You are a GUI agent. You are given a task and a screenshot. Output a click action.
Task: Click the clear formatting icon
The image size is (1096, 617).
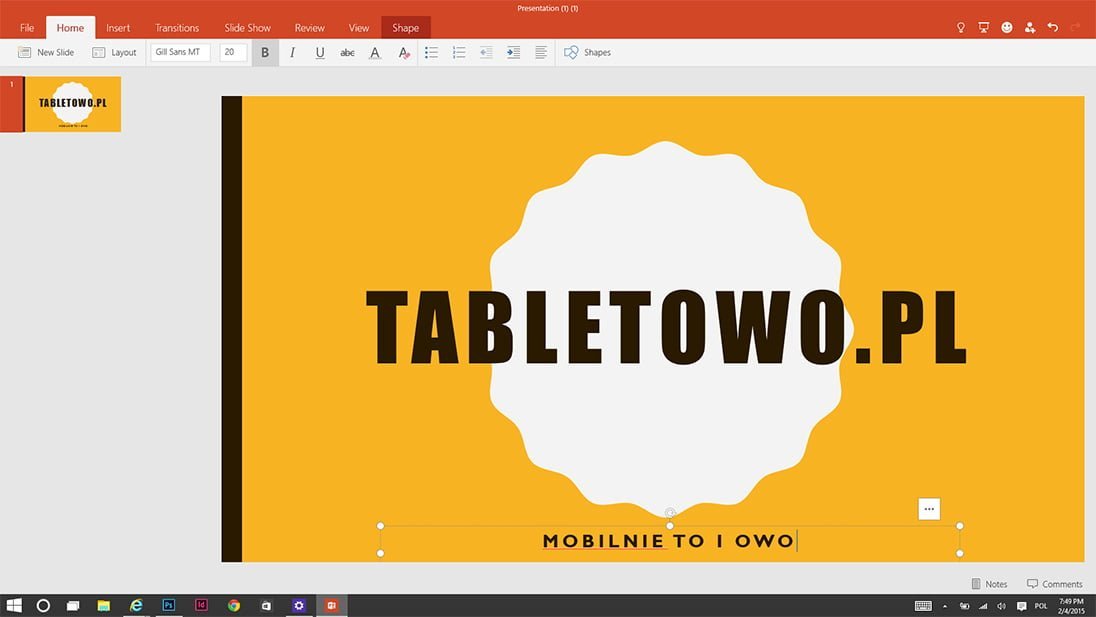403,52
